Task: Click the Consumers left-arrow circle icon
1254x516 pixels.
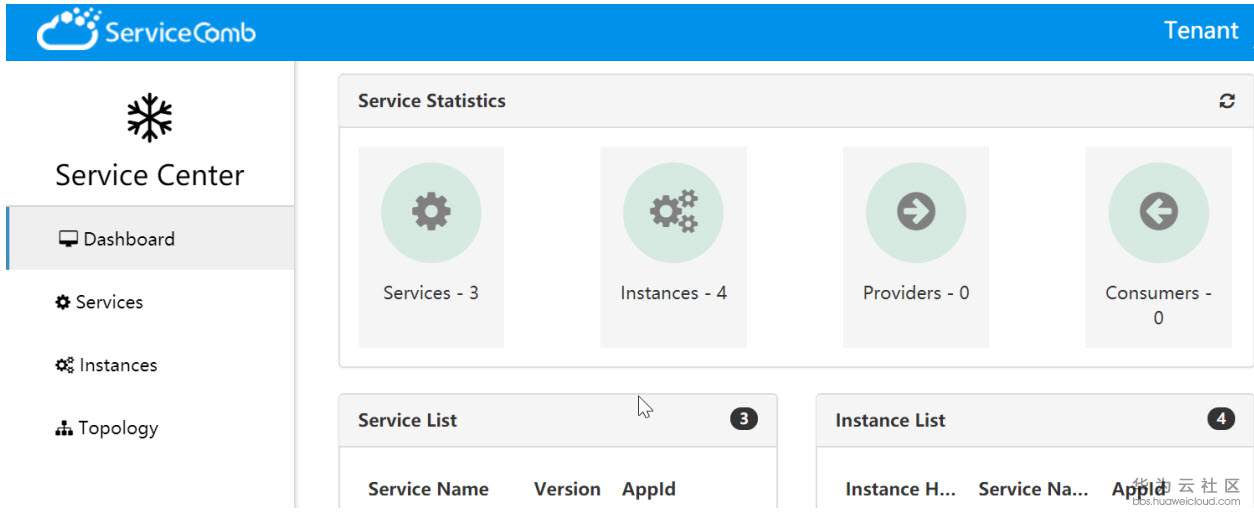Action: point(1158,212)
